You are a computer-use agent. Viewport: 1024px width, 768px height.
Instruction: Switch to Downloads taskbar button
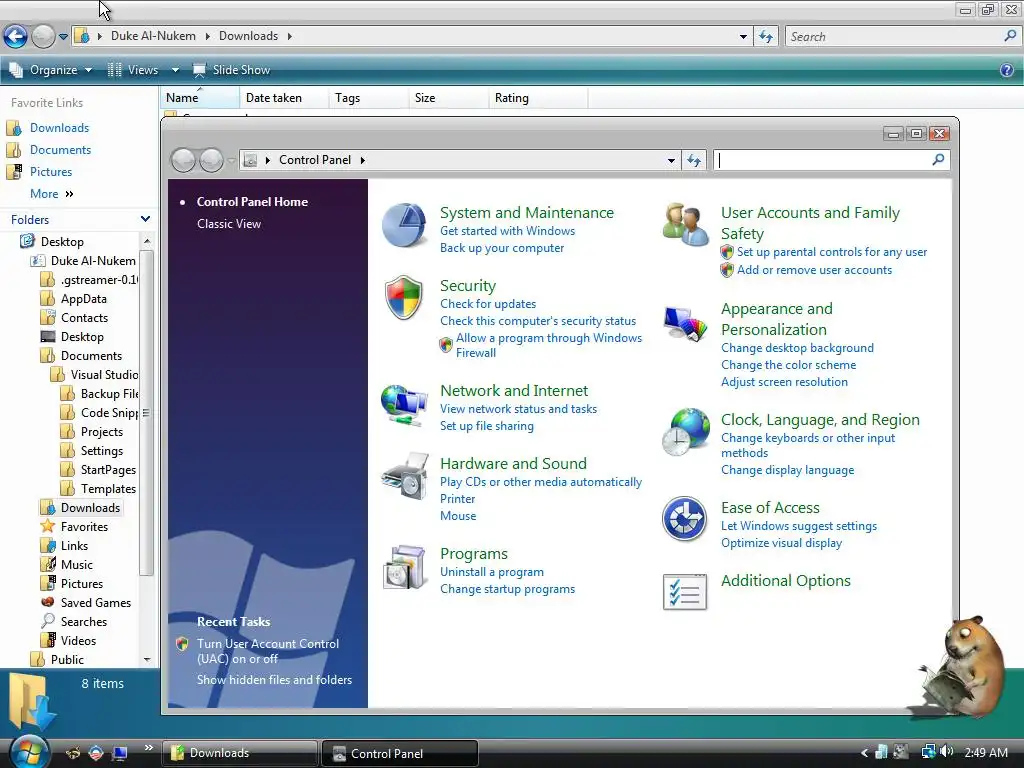239,753
